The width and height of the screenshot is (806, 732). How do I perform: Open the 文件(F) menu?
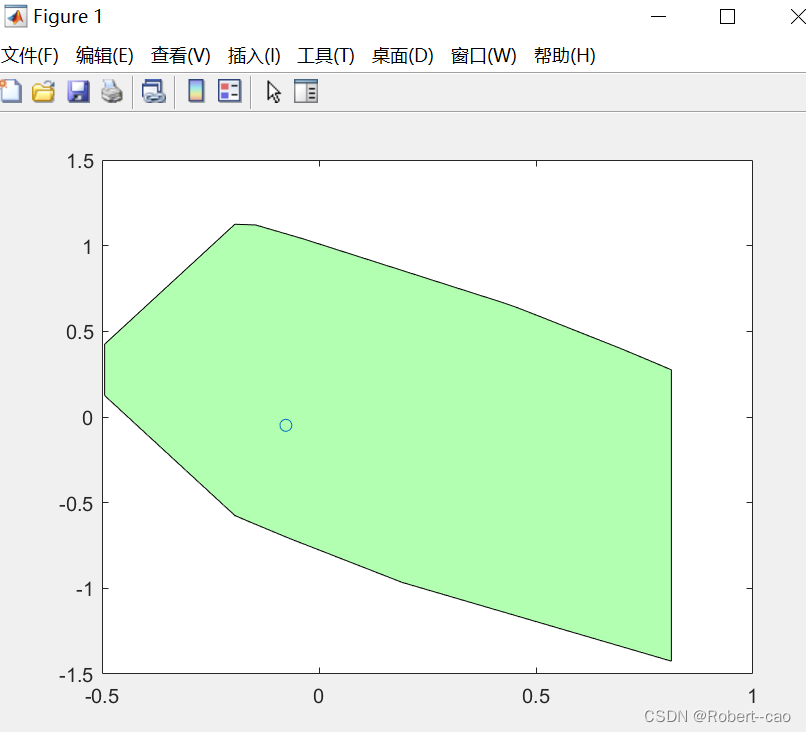click(30, 56)
